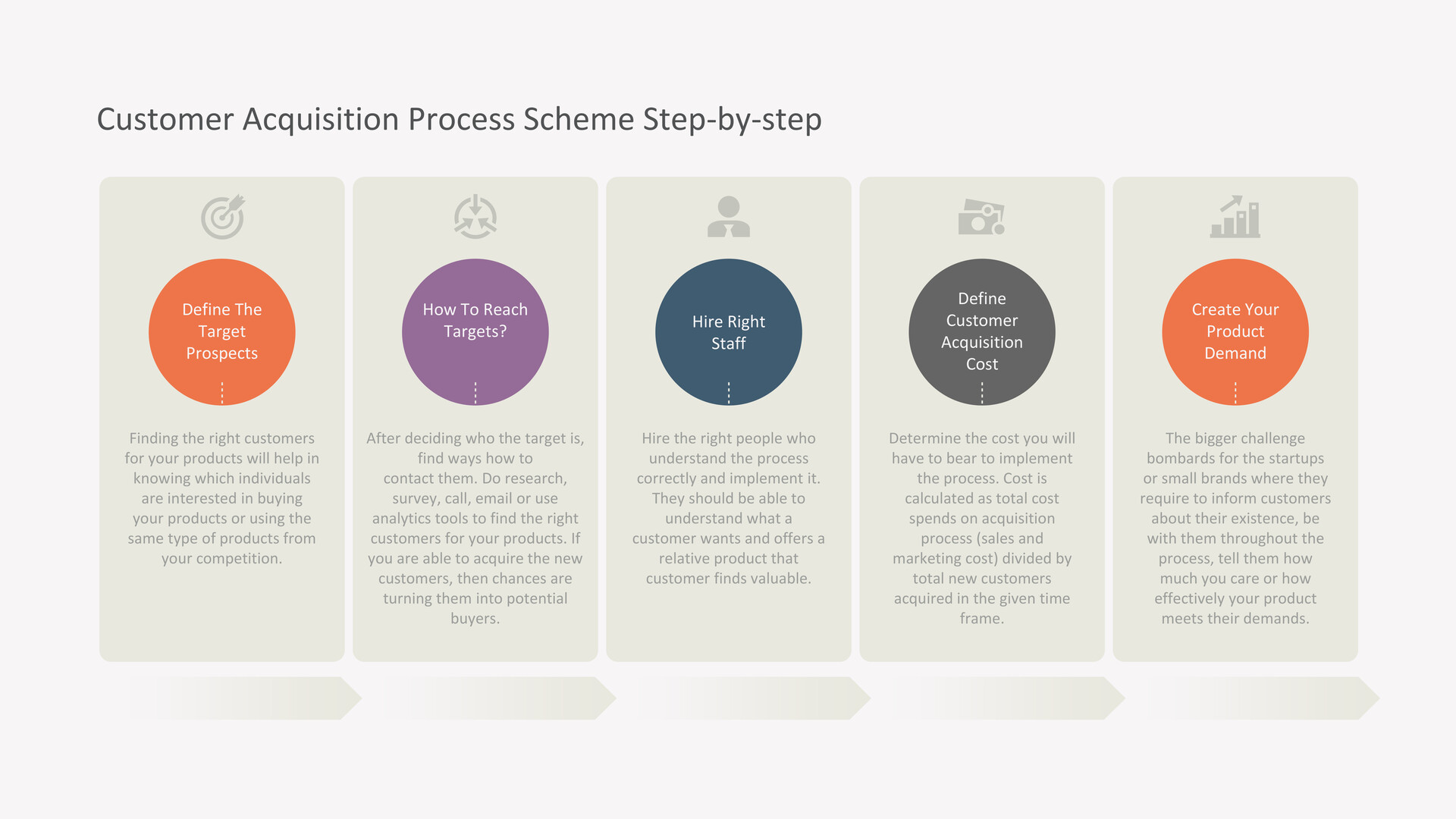
Task: Select the gray Define Customer Acquisition Cost circle
Action: (x=982, y=332)
